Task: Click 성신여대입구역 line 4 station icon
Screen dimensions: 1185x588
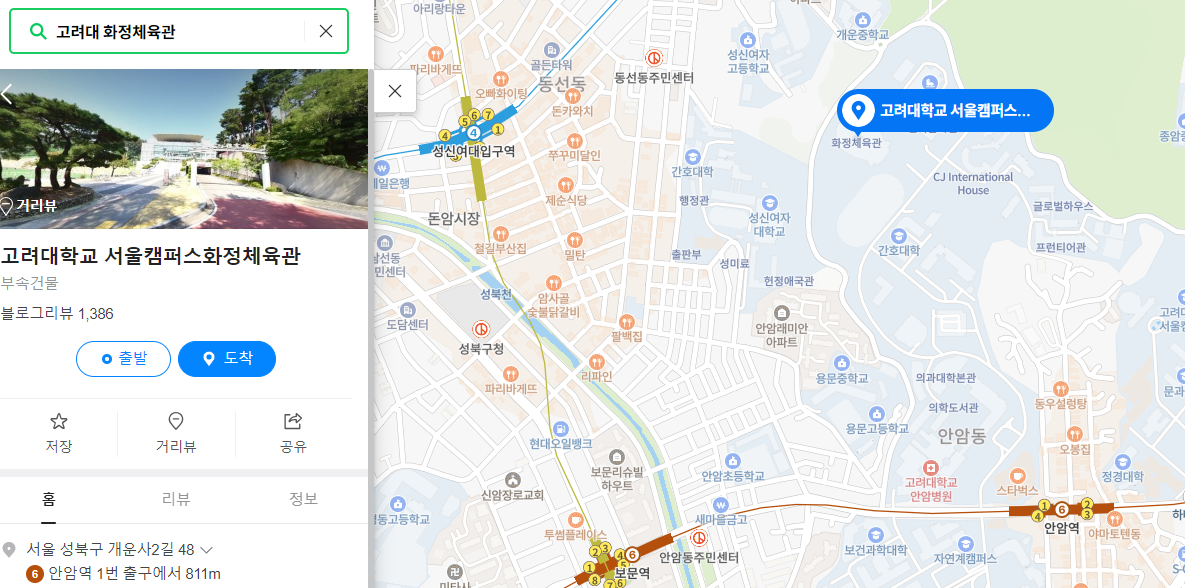Action: [x=474, y=133]
